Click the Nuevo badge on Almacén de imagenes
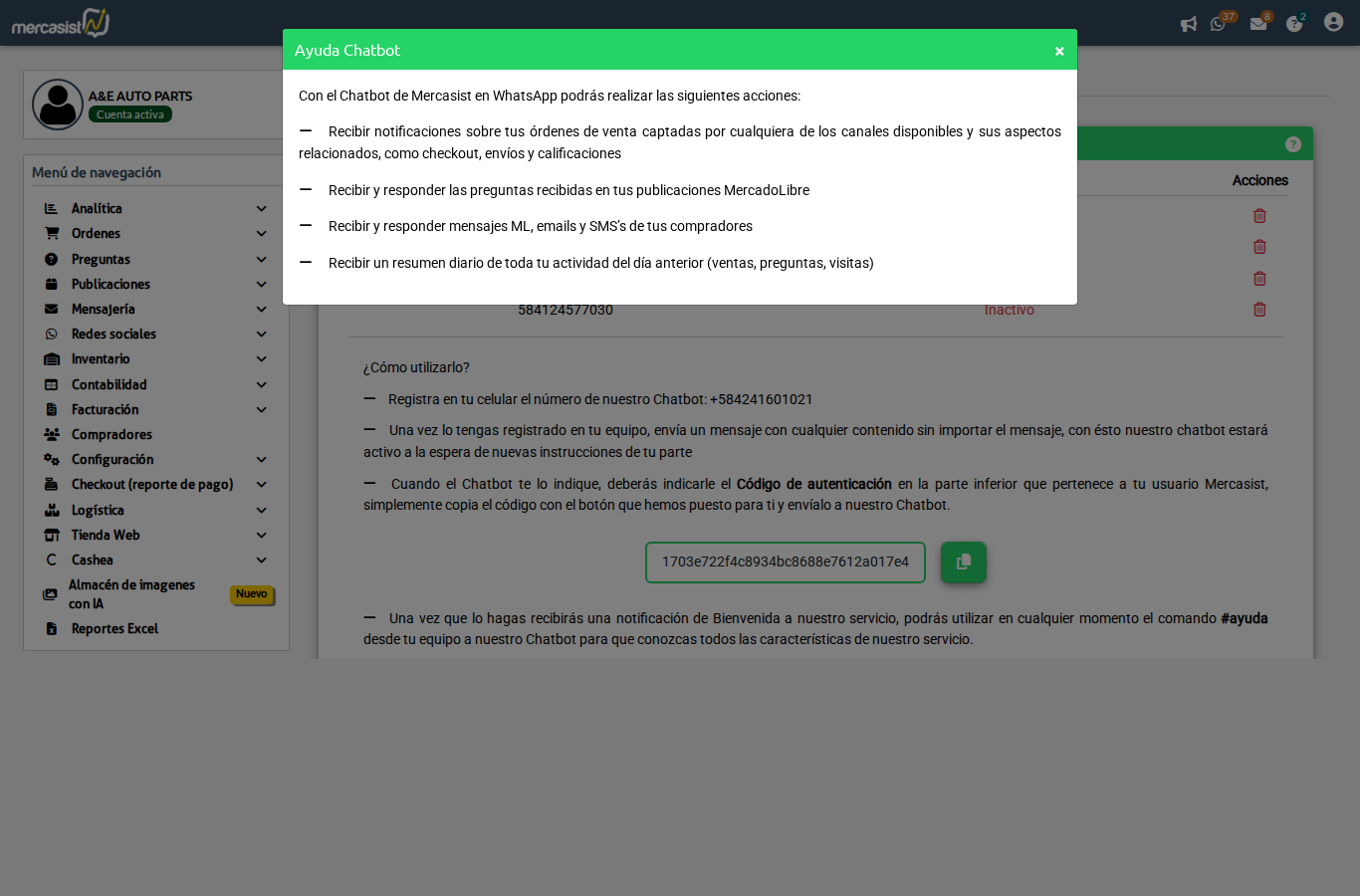Screen dimensions: 1360x896 pyautogui.click(x=251, y=594)
